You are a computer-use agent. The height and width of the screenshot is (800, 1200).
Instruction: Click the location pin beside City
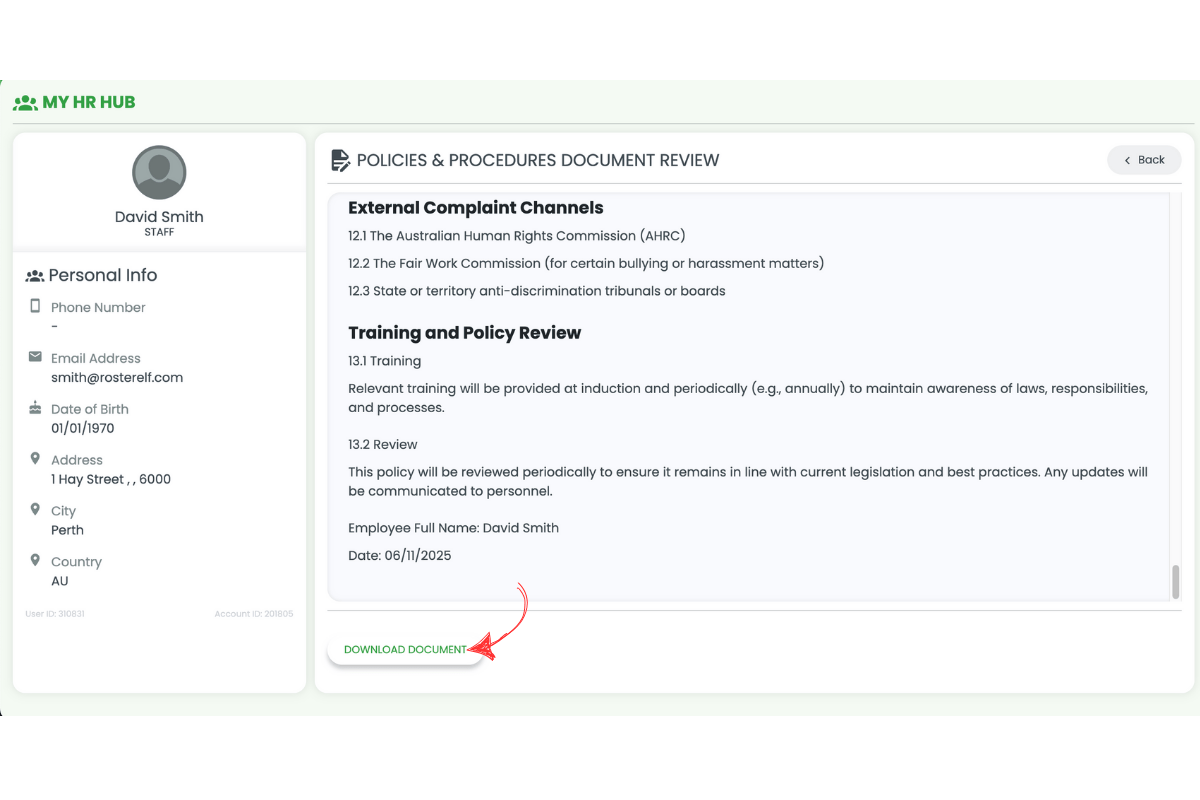(35, 510)
